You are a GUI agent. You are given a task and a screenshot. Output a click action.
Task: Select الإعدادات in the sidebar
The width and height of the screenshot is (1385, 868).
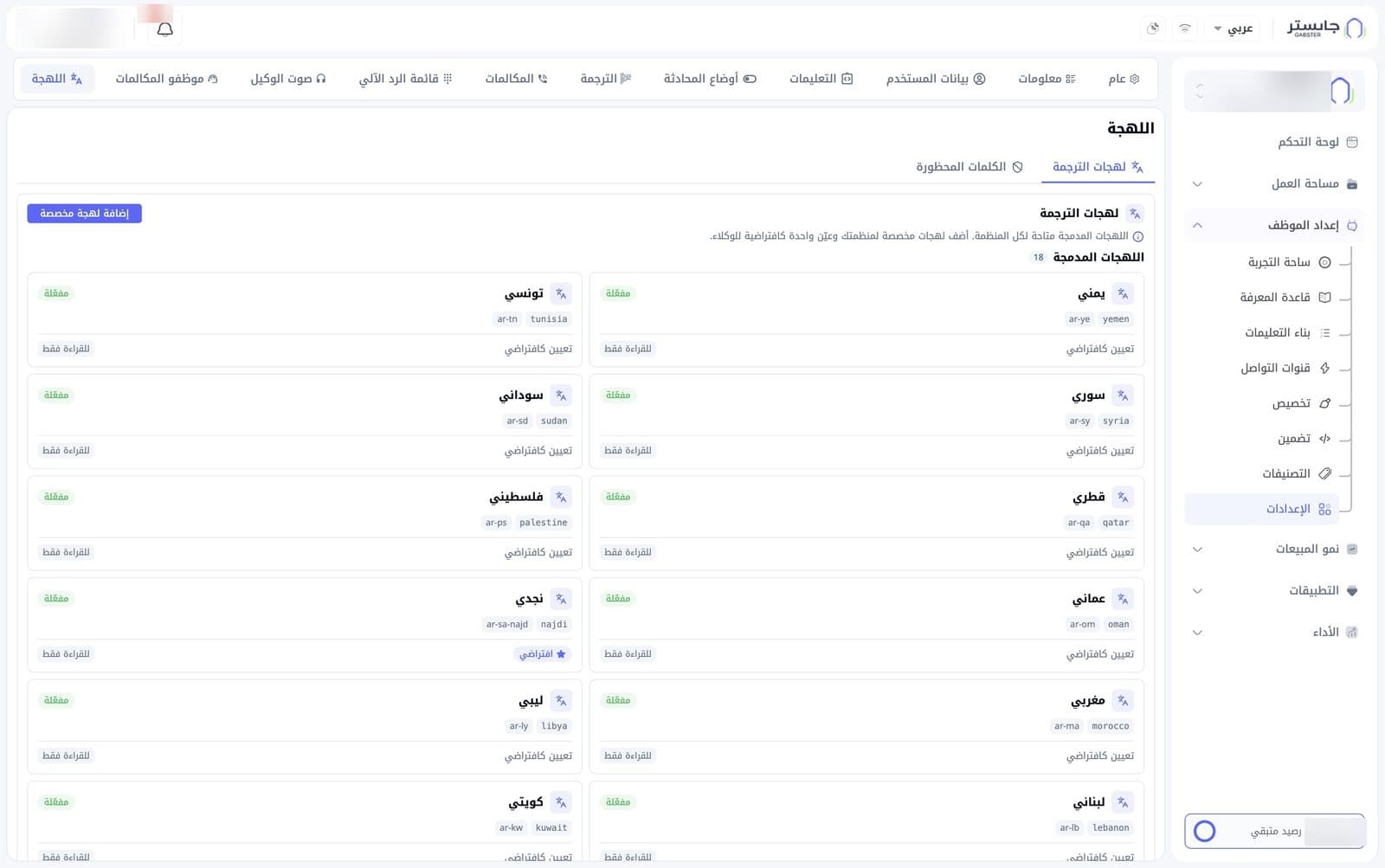pos(1262,509)
